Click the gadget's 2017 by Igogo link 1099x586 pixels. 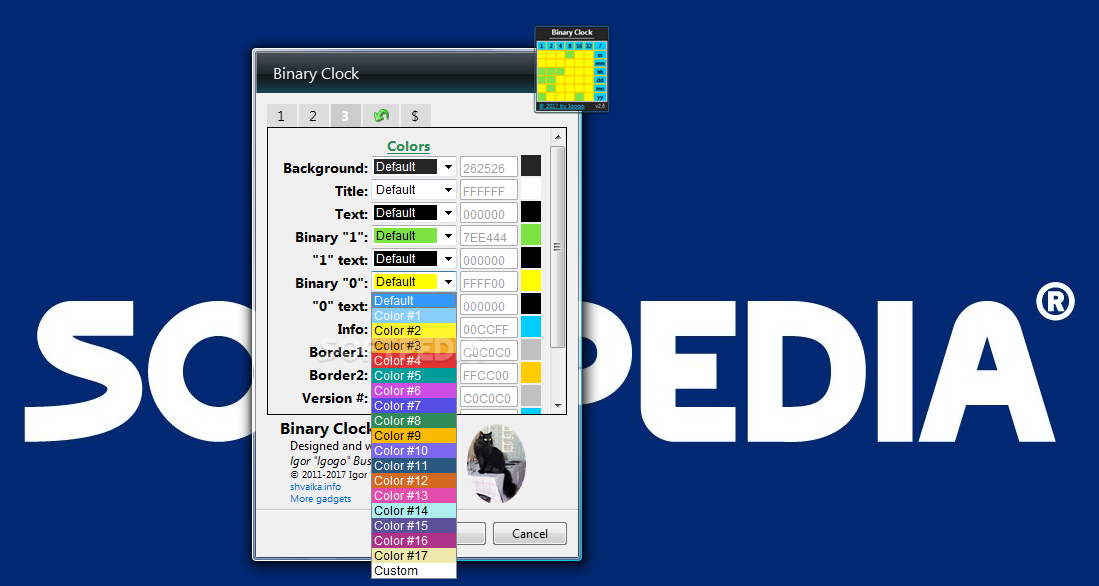click(561, 107)
